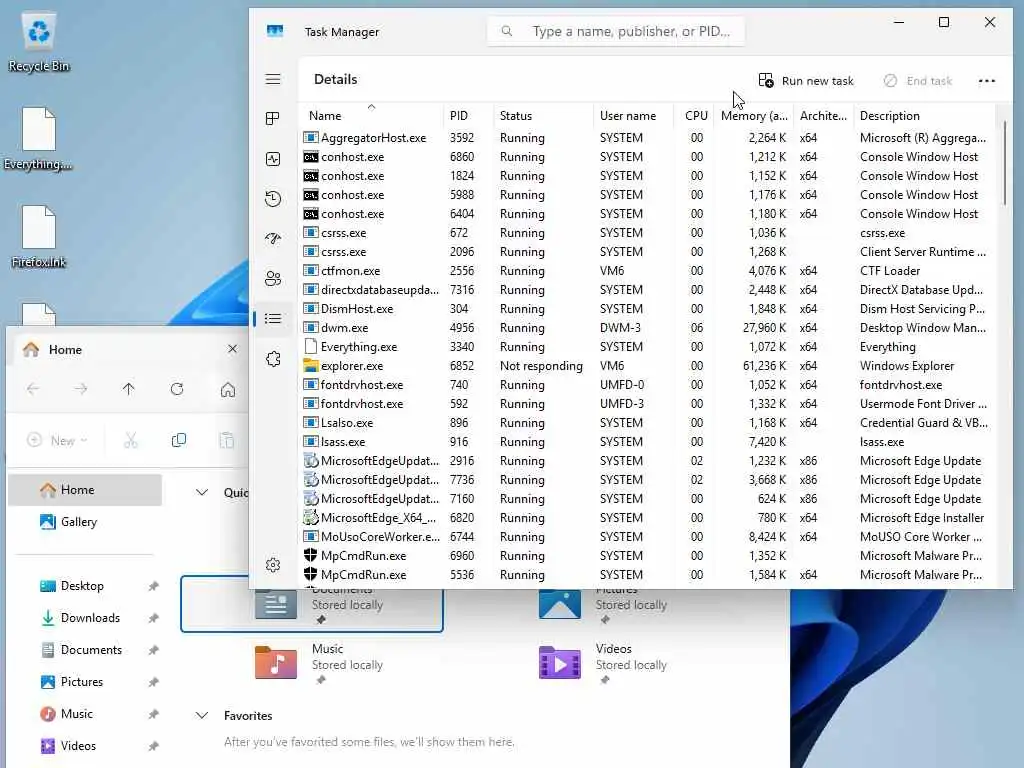Open Videos folder tile in Explorer
The height and width of the screenshot is (768, 1024).
pyautogui.click(x=604, y=663)
